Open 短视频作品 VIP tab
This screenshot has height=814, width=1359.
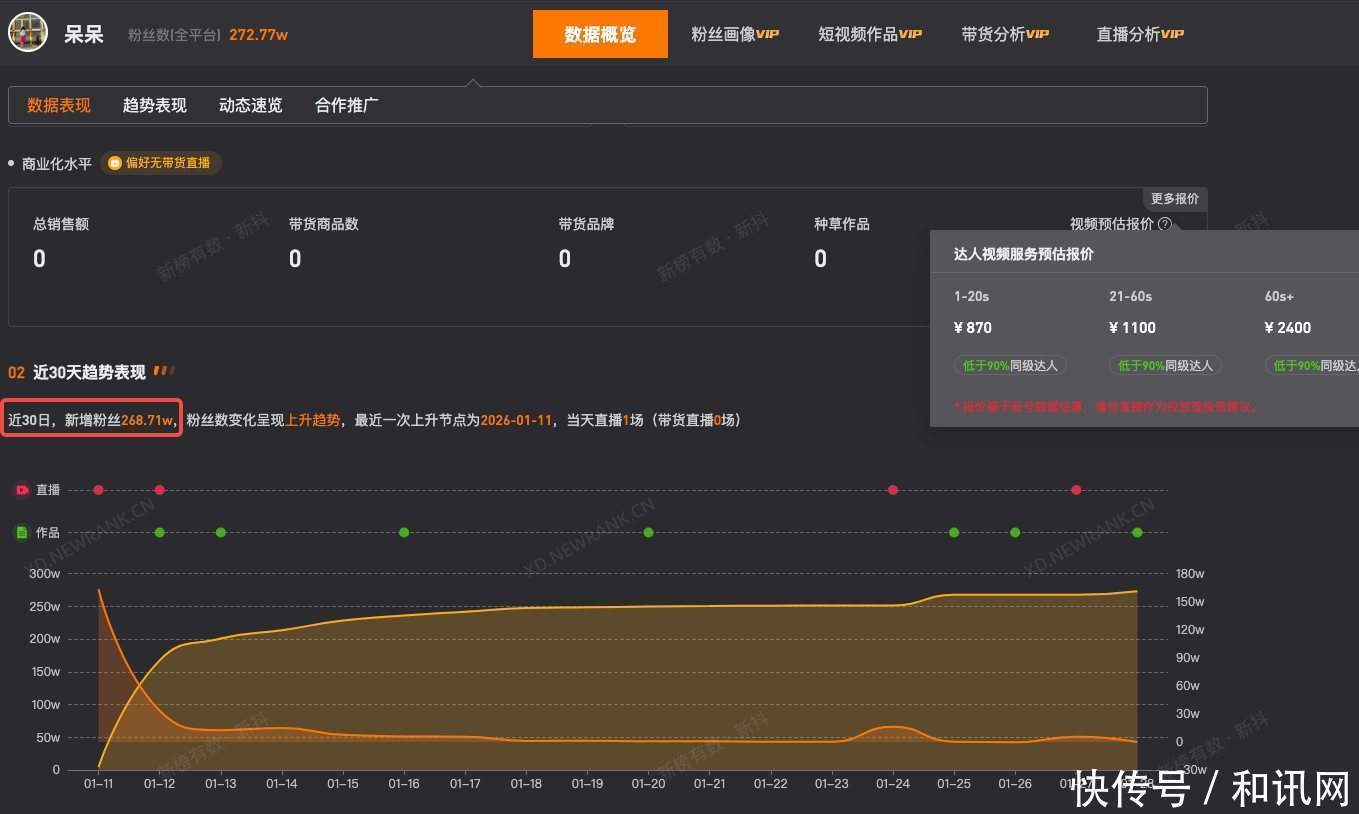(x=869, y=34)
